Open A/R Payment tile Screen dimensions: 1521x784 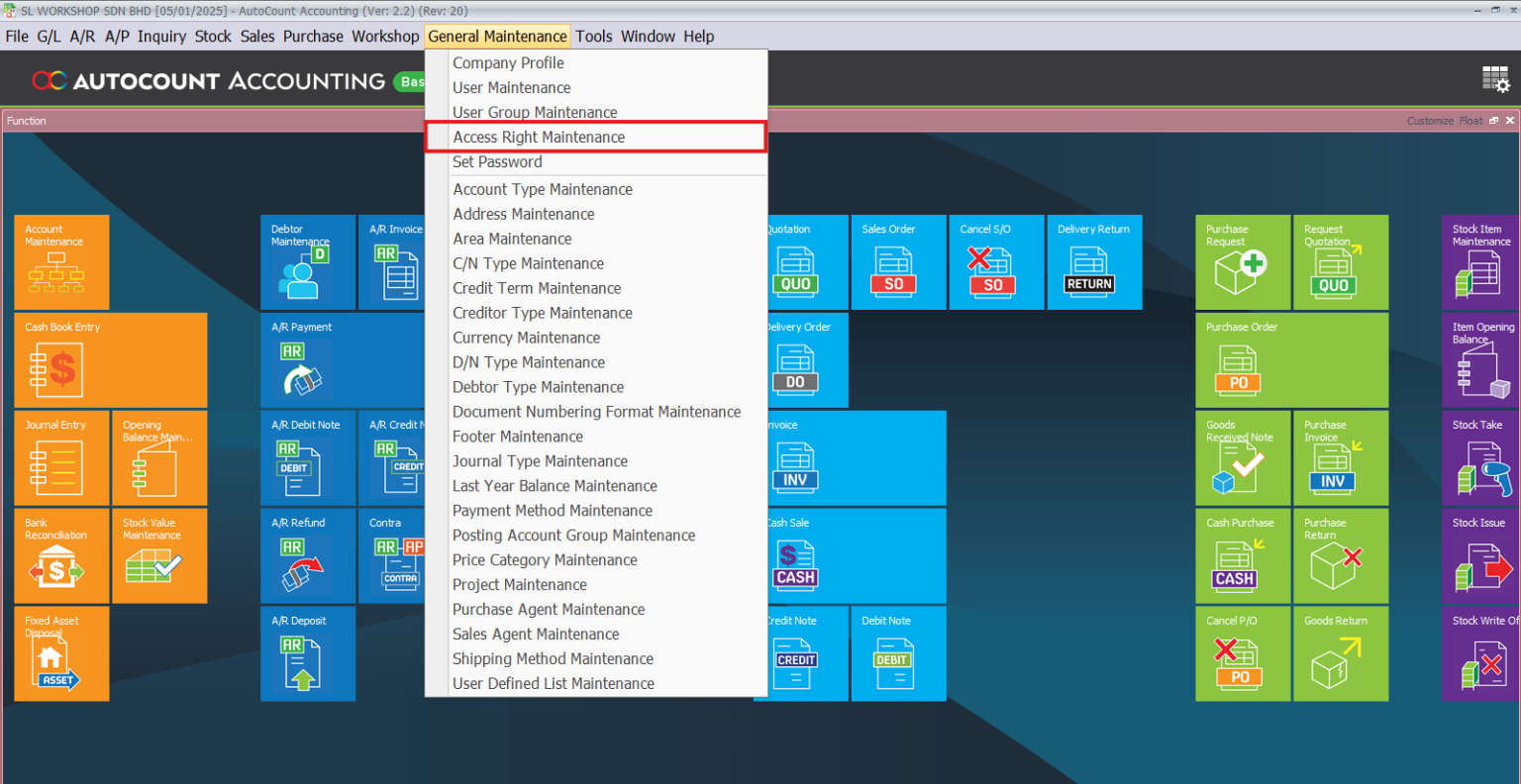343,360
